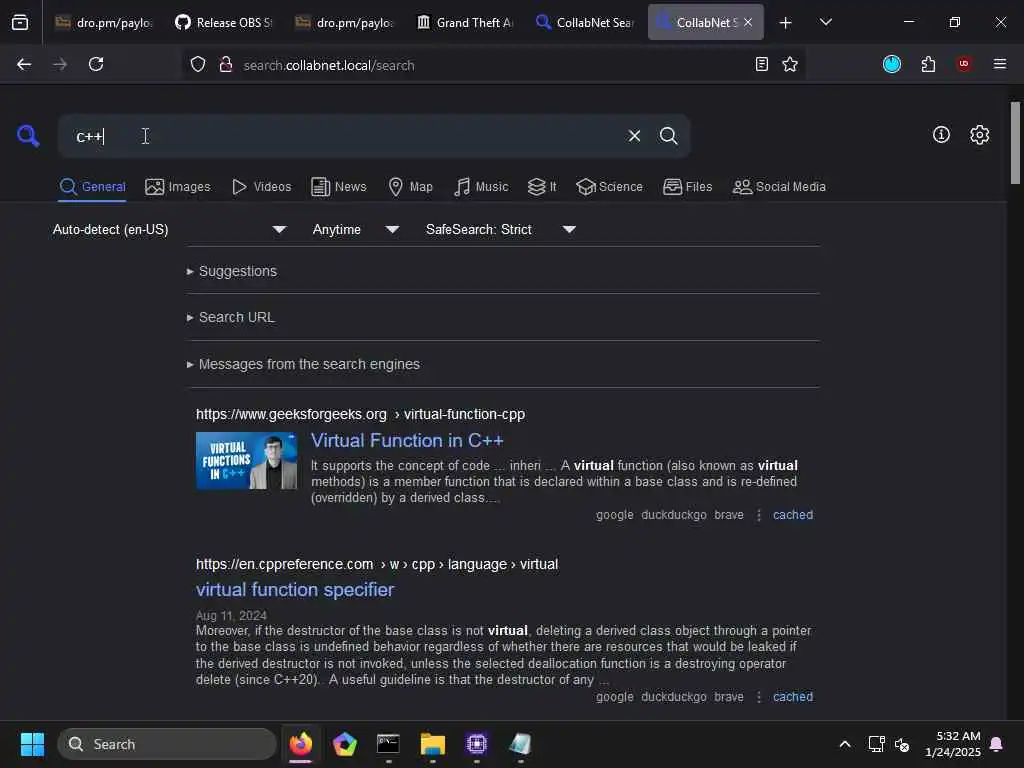The image size is (1024, 768).
Task: Select the General search category
Action: pyautogui.click(x=92, y=187)
